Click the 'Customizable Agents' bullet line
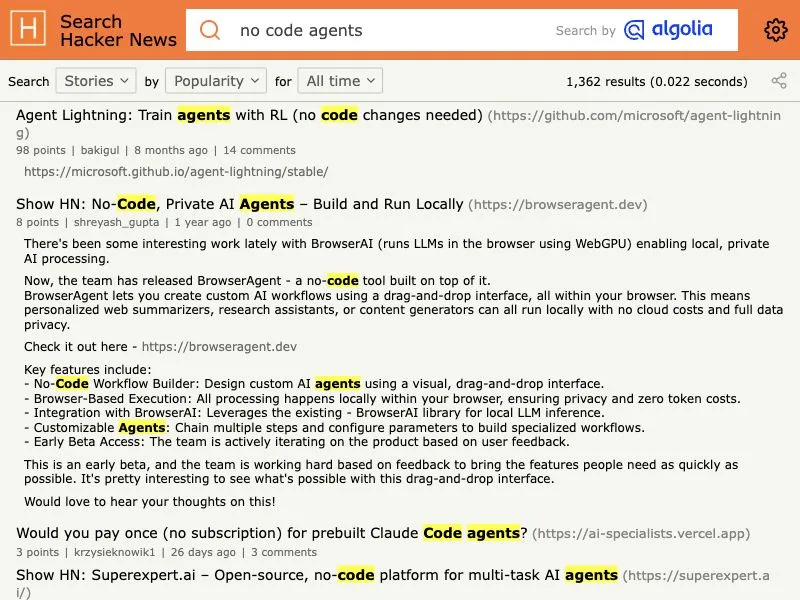Viewport: 800px width, 600px height. click(334, 428)
